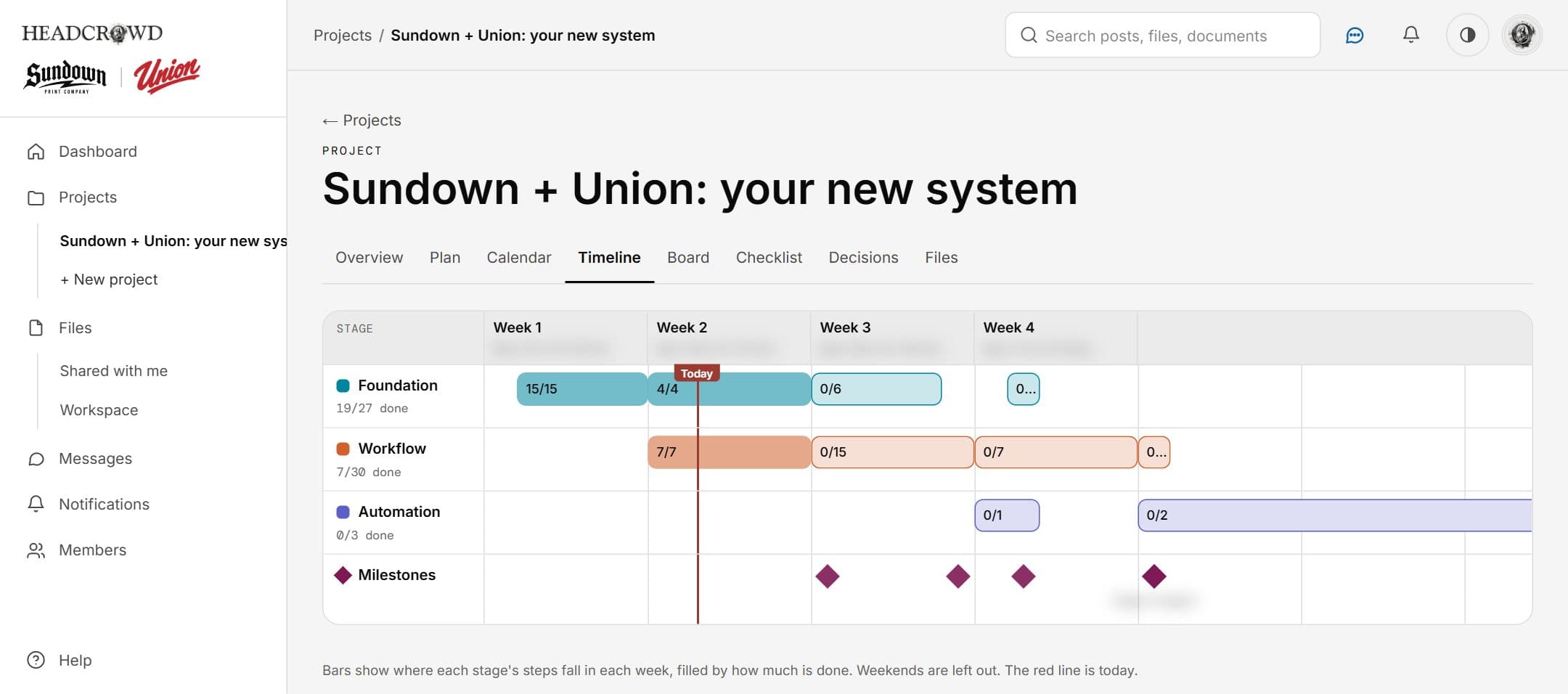Open the user avatar profile menu

point(1522,35)
